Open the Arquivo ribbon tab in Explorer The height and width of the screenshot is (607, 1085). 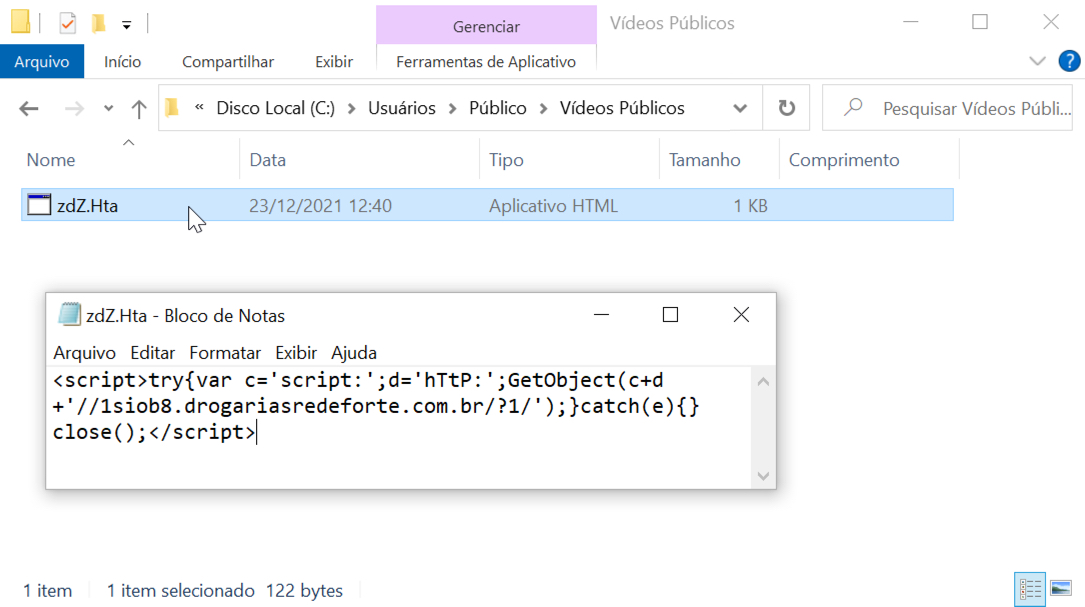[x=42, y=62]
